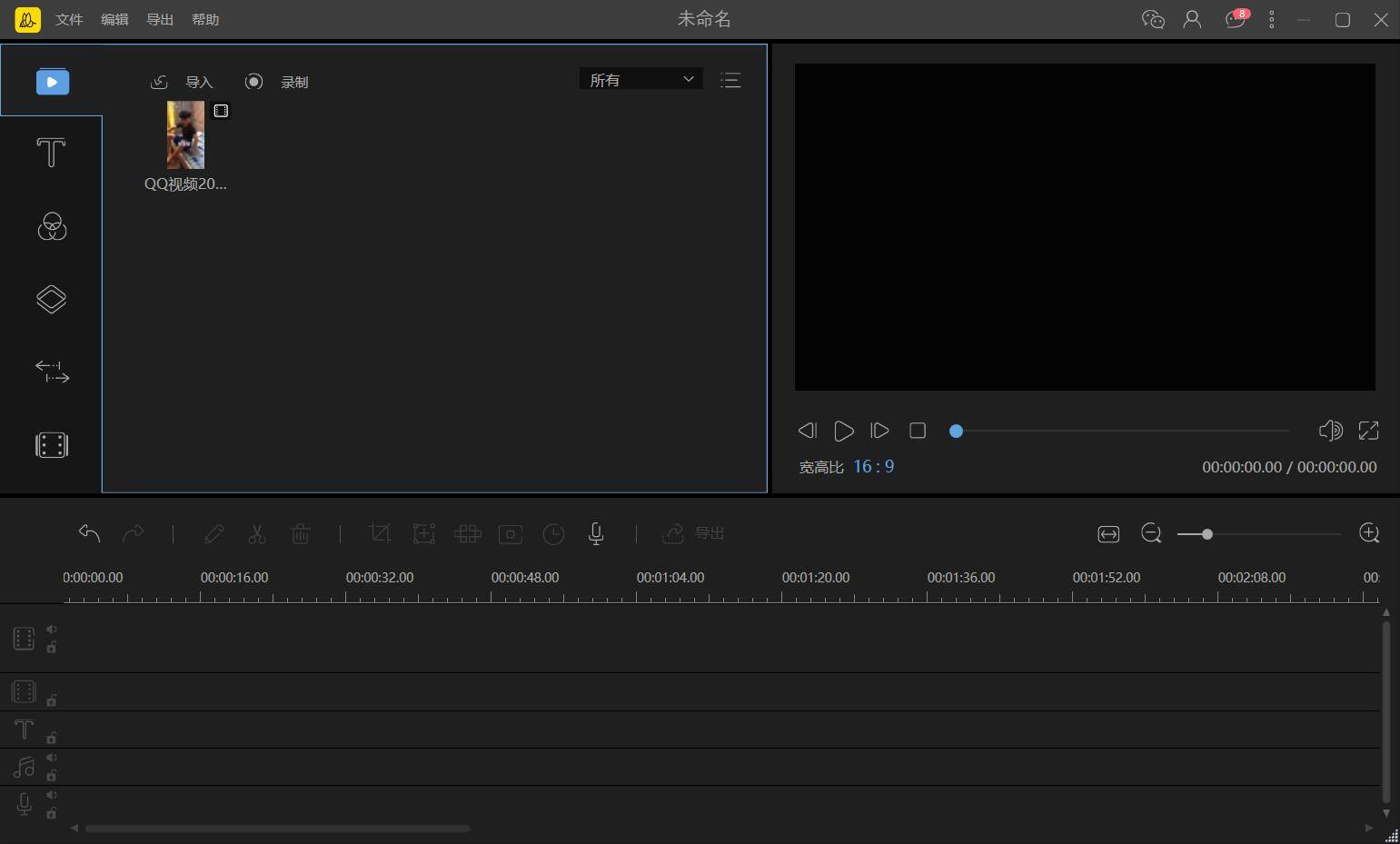This screenshot has height=844, width=1400.
Task: Select the QQ视频 clip thumbnail
Action: (184, 134)
